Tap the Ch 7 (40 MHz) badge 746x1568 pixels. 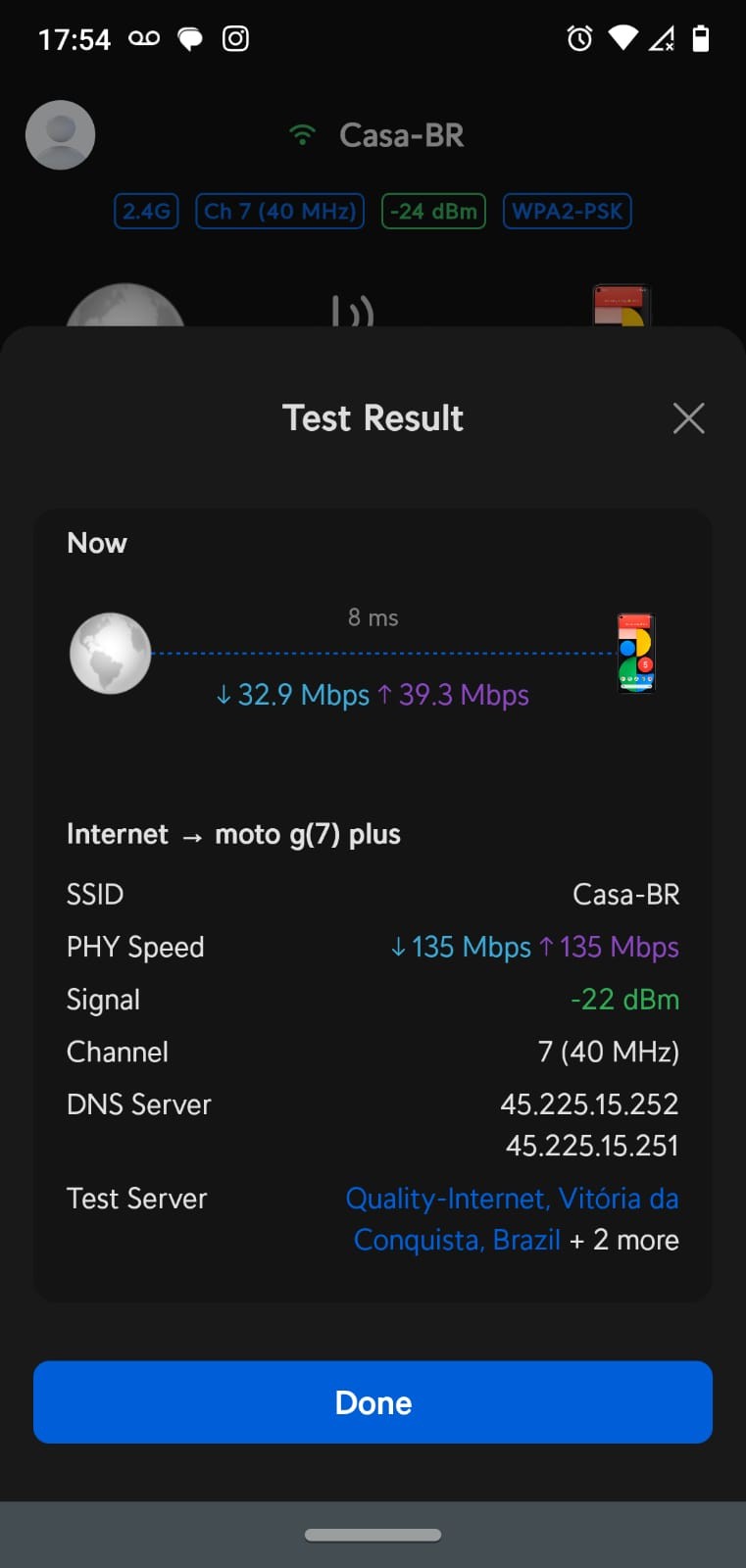click(x=280, y=211)
